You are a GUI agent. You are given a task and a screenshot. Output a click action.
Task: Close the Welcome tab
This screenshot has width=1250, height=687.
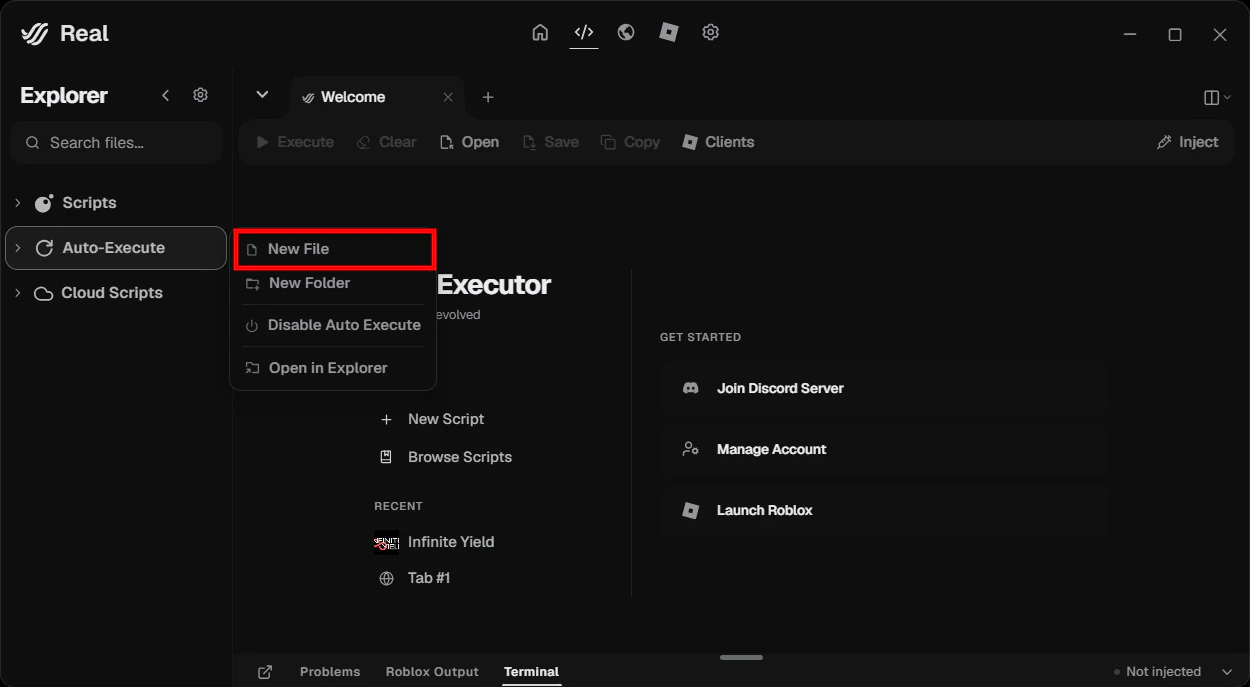[x=448, y=97]
